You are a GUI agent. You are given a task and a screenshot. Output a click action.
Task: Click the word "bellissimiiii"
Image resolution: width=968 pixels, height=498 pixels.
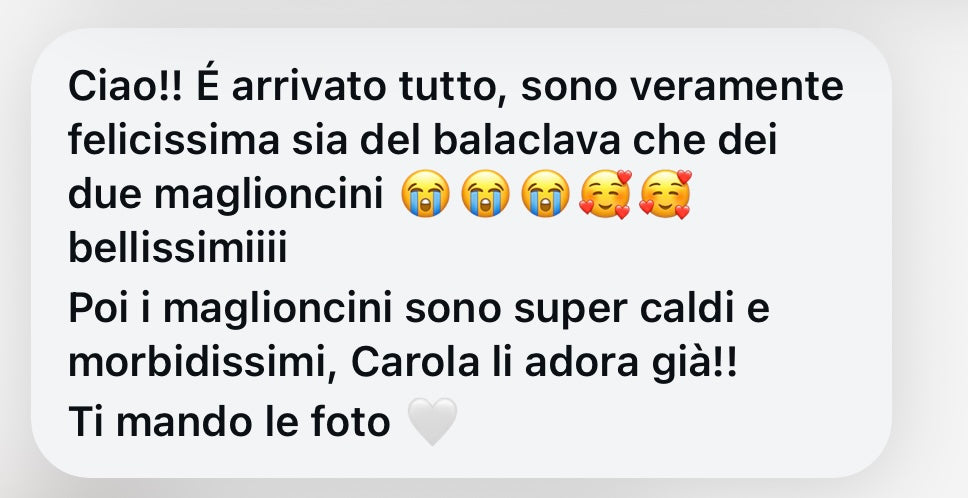pyautogui.click(x=178, y=249)
